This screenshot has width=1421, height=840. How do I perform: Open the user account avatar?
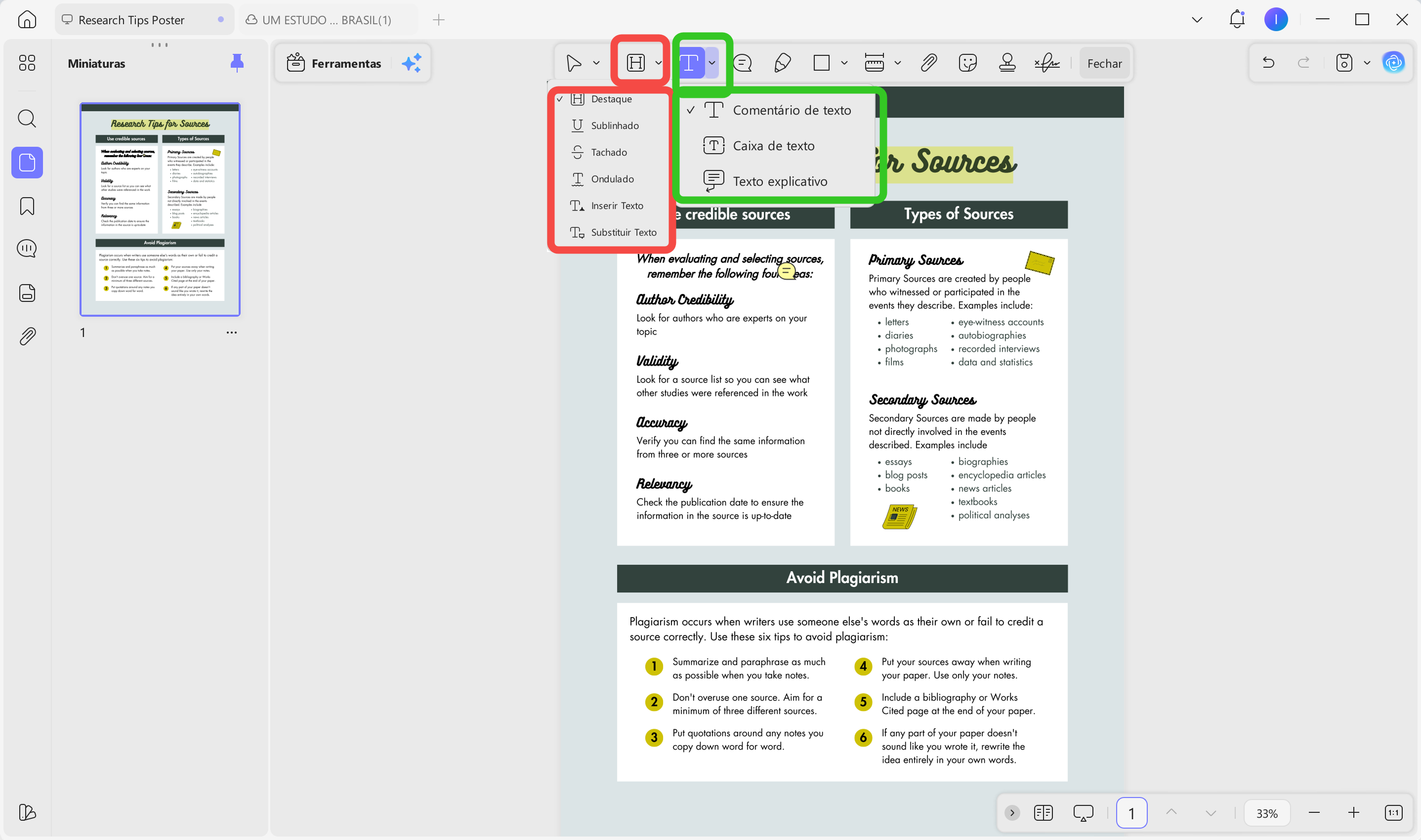coord(1276,19)
